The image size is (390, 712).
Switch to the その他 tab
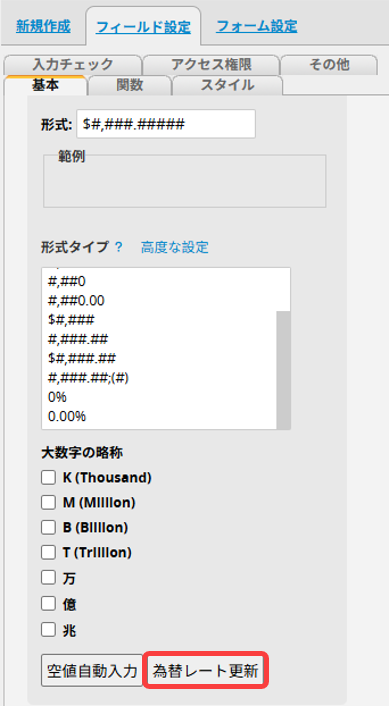coord(329,64)
